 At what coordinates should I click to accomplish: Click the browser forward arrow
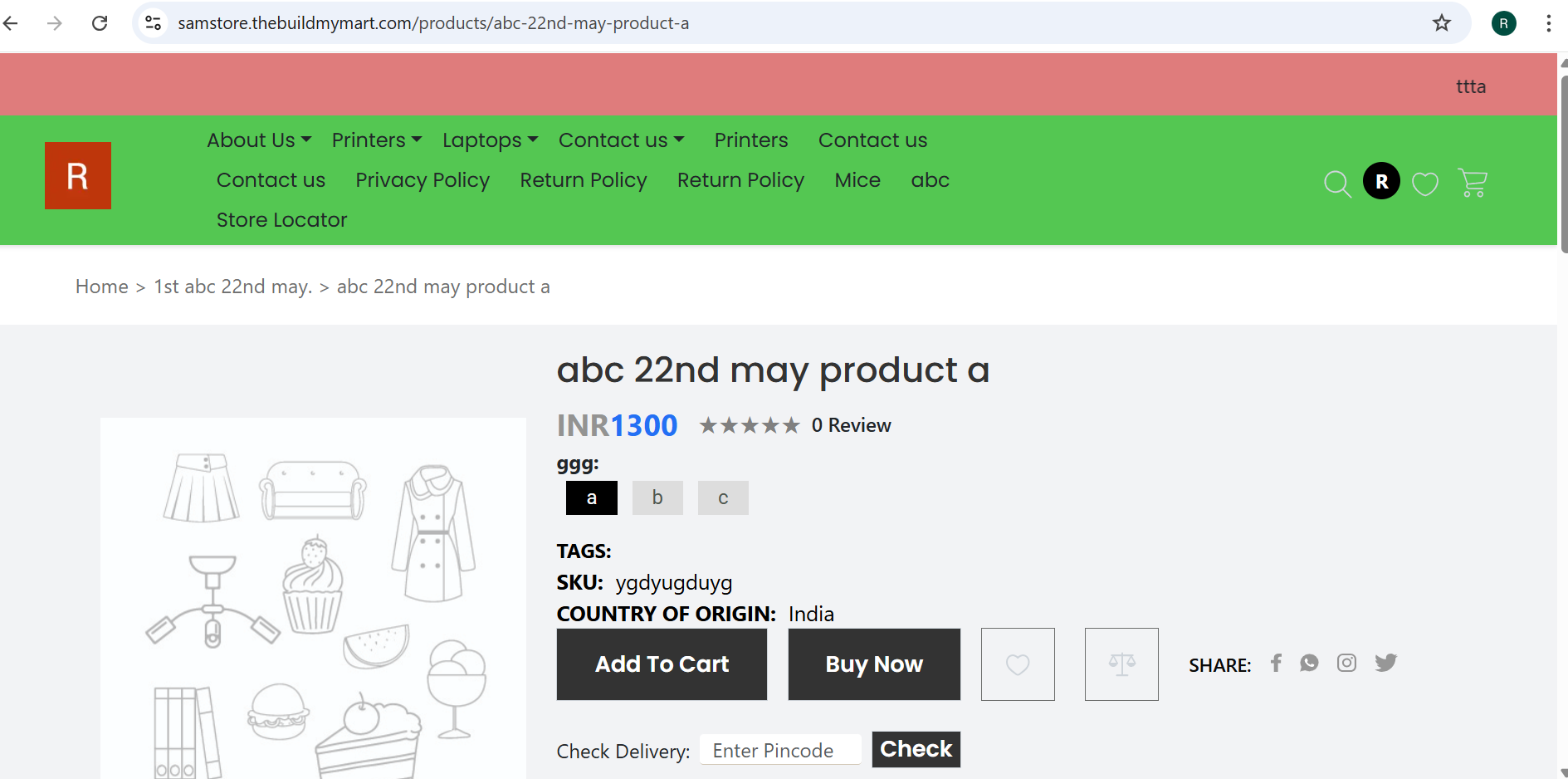55,23
